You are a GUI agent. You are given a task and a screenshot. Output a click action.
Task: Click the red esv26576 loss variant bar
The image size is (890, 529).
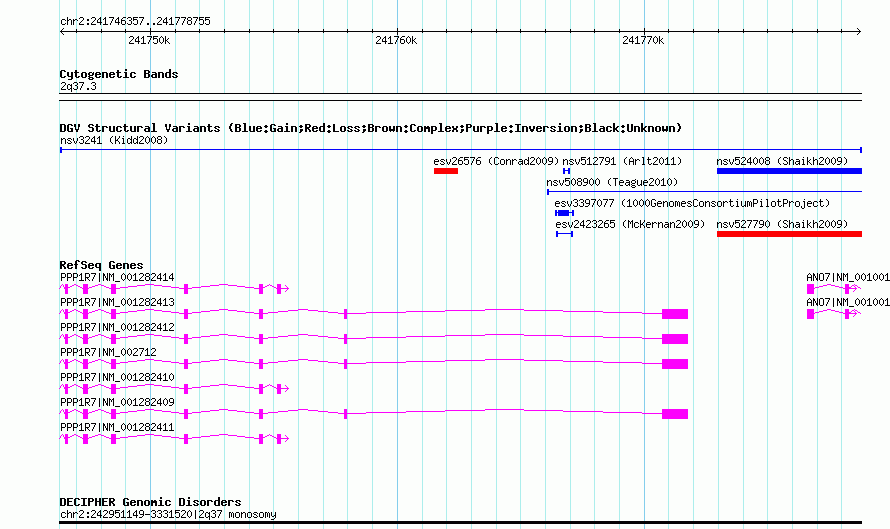[x=446, y=171]
